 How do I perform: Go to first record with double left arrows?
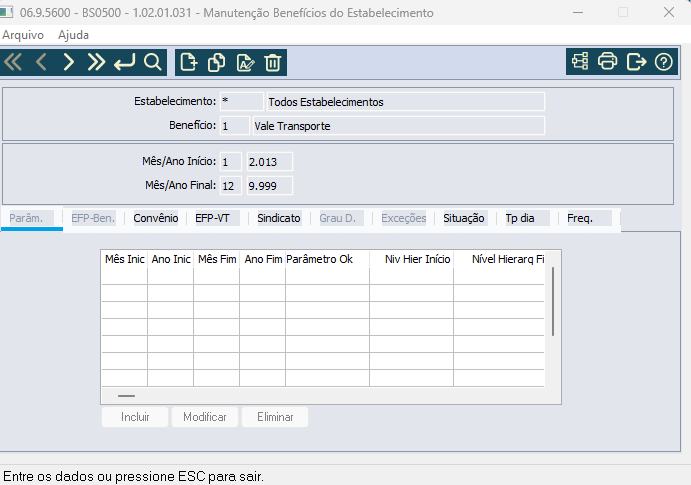(x=13, y=62)
